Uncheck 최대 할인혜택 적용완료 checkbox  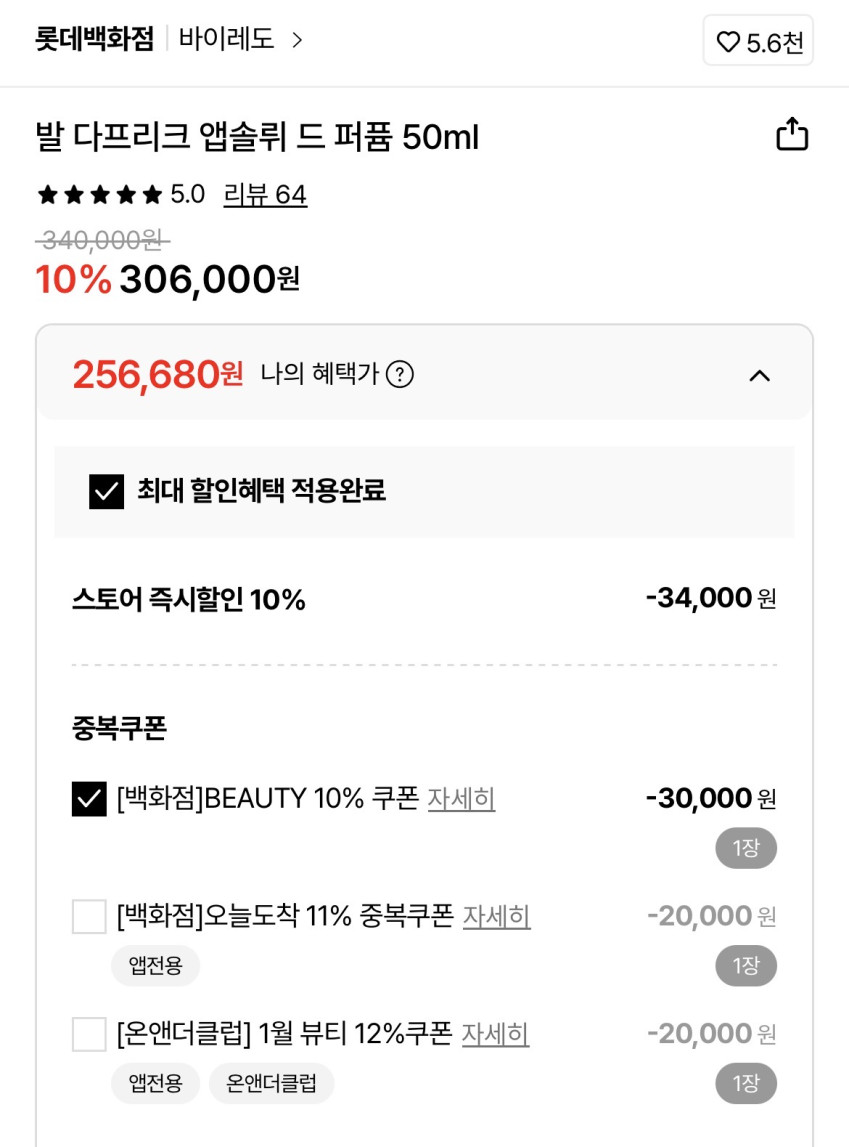(107, 491)
